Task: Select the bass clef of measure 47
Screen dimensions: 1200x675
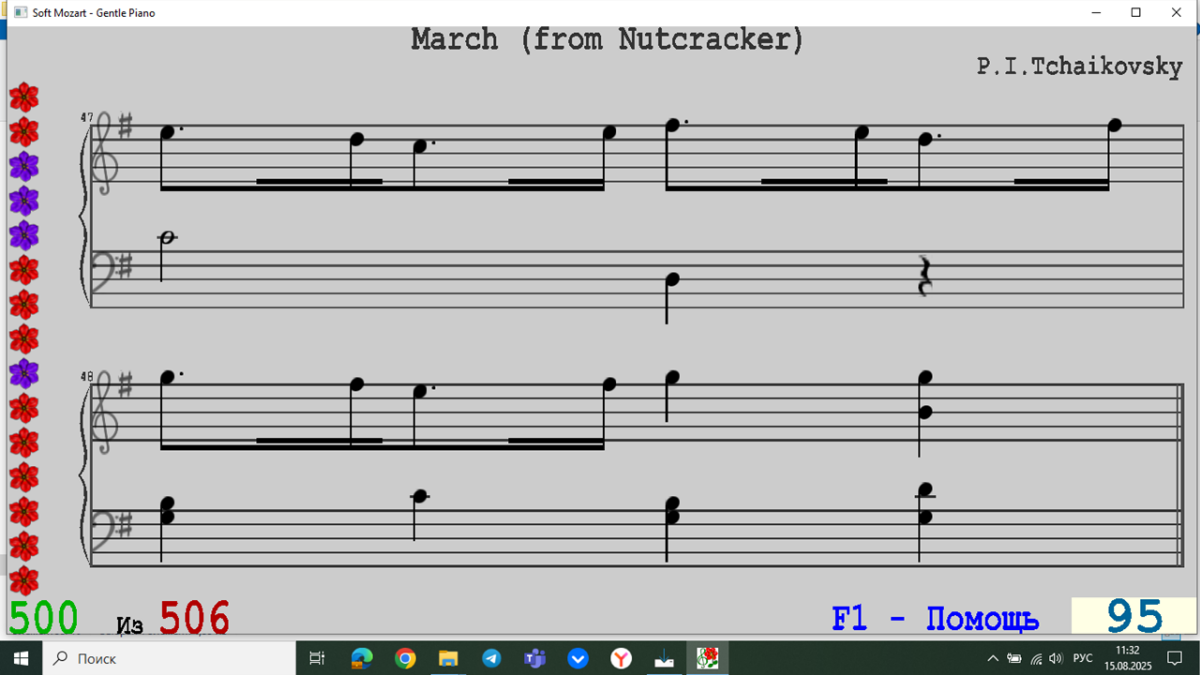Action: (104, 271)
